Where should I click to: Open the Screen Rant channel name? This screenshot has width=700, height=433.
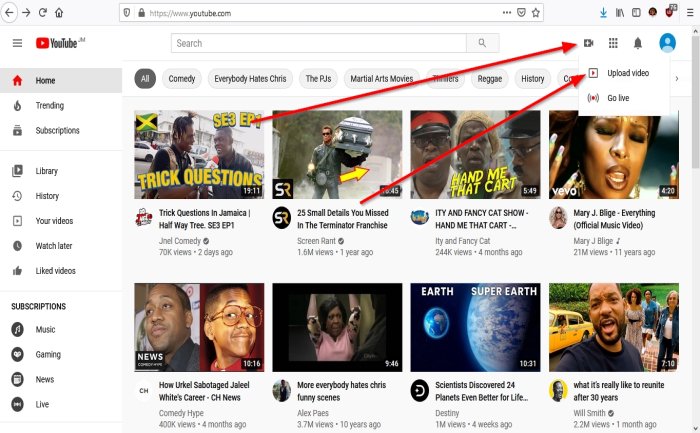click(x=316, y=241)
